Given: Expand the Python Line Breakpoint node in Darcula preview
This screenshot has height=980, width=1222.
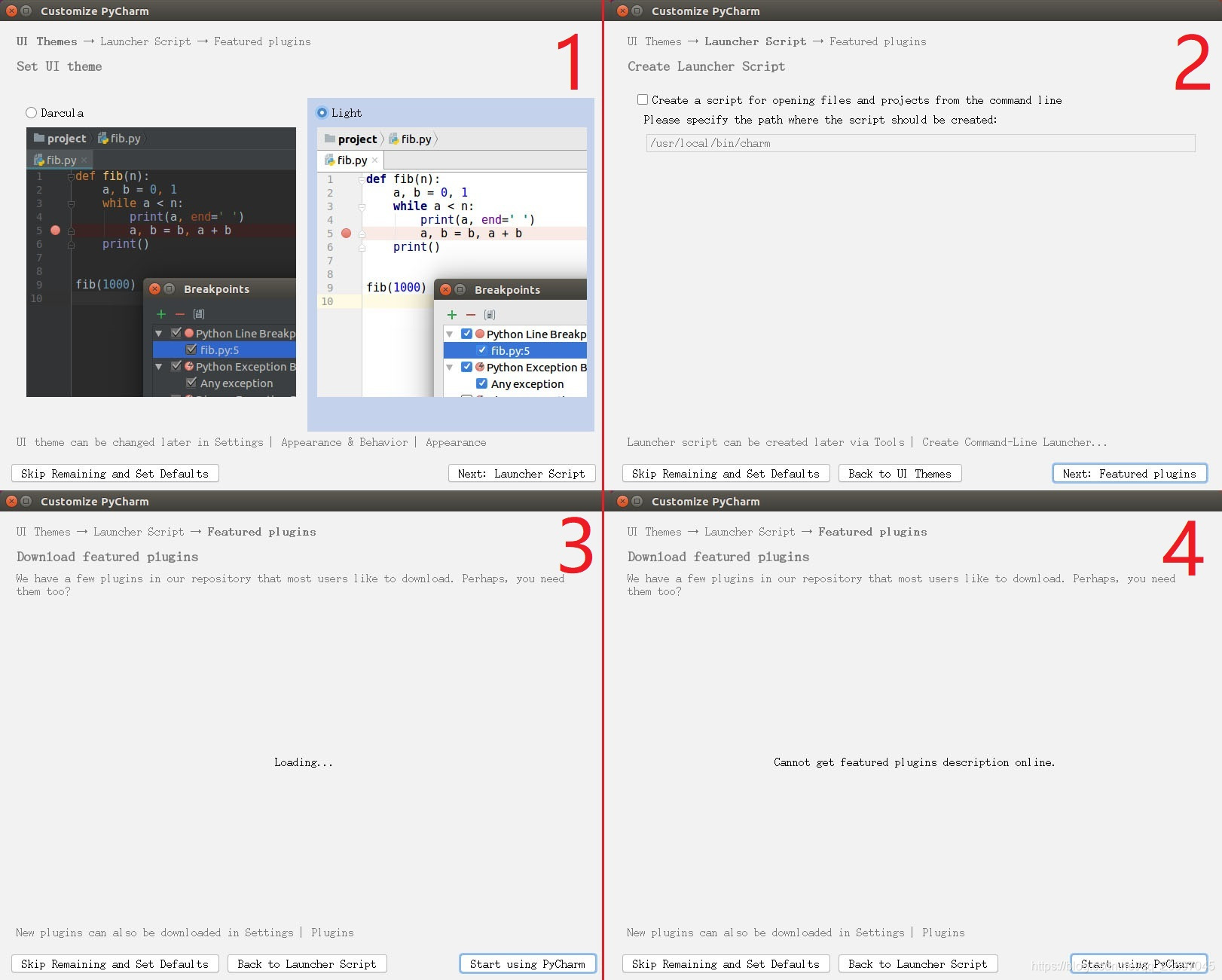Looking at the screenshot, I should pos(158,333).
